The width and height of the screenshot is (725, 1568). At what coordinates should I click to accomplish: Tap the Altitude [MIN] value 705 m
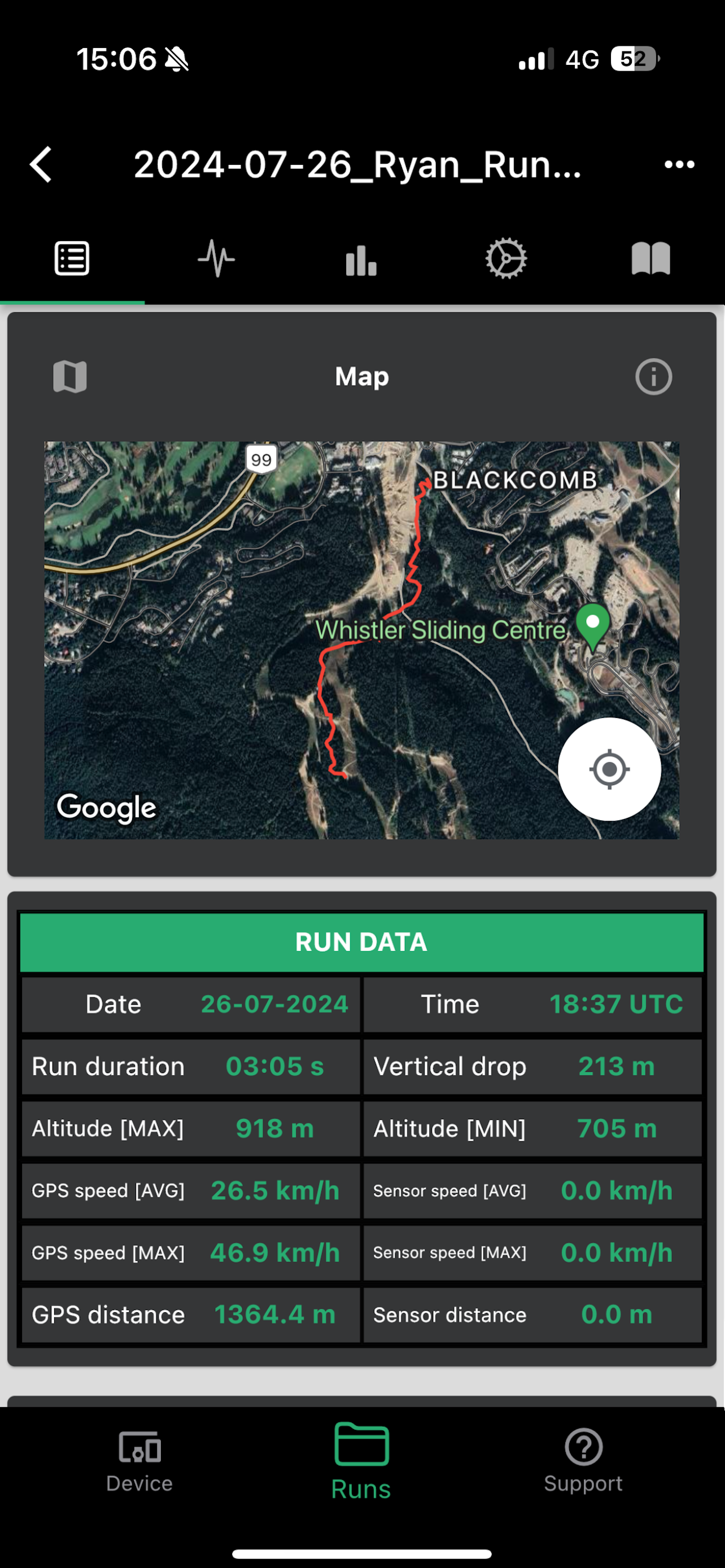pos(617,1128)
